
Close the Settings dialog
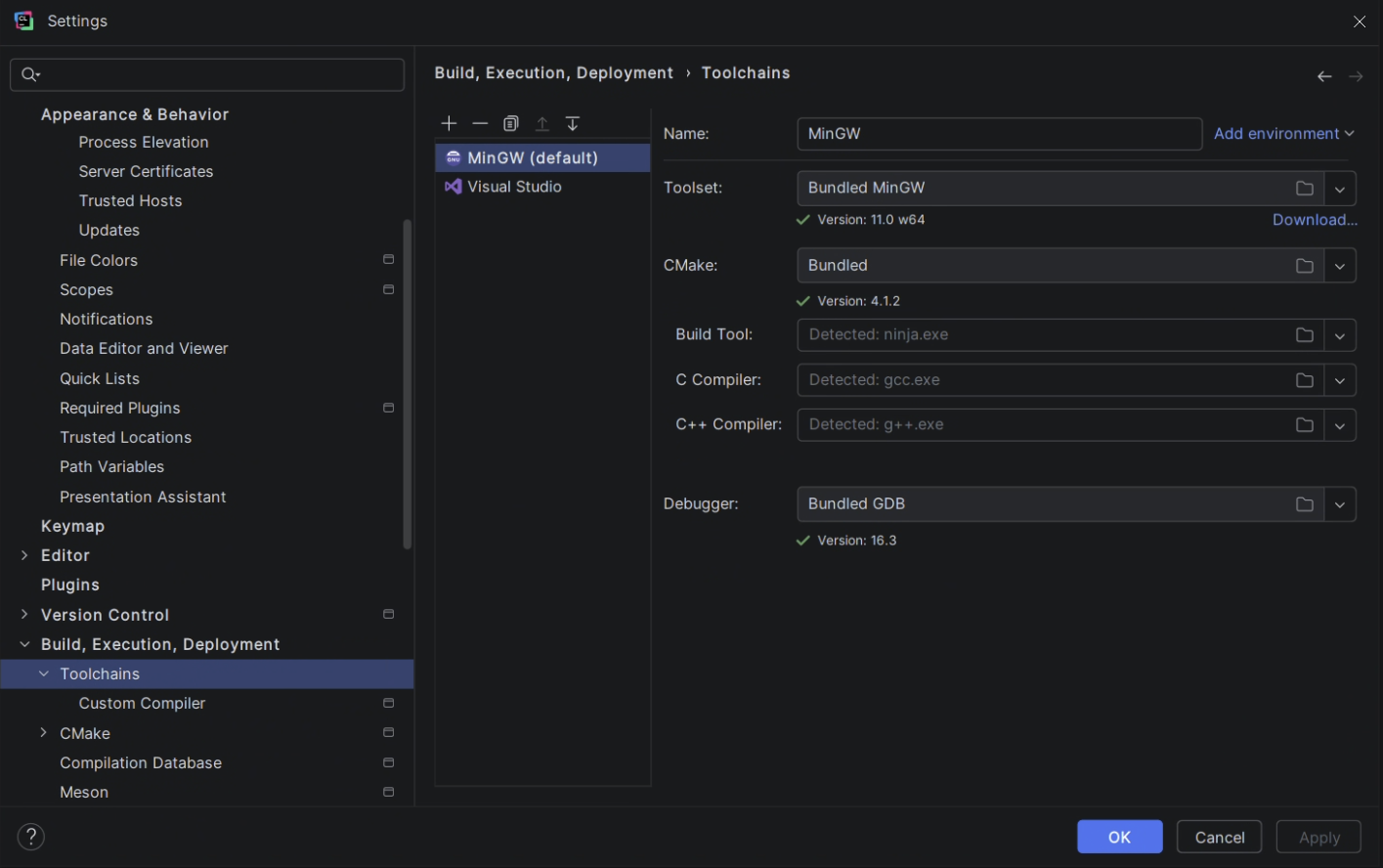click(x=1360, y=22)
